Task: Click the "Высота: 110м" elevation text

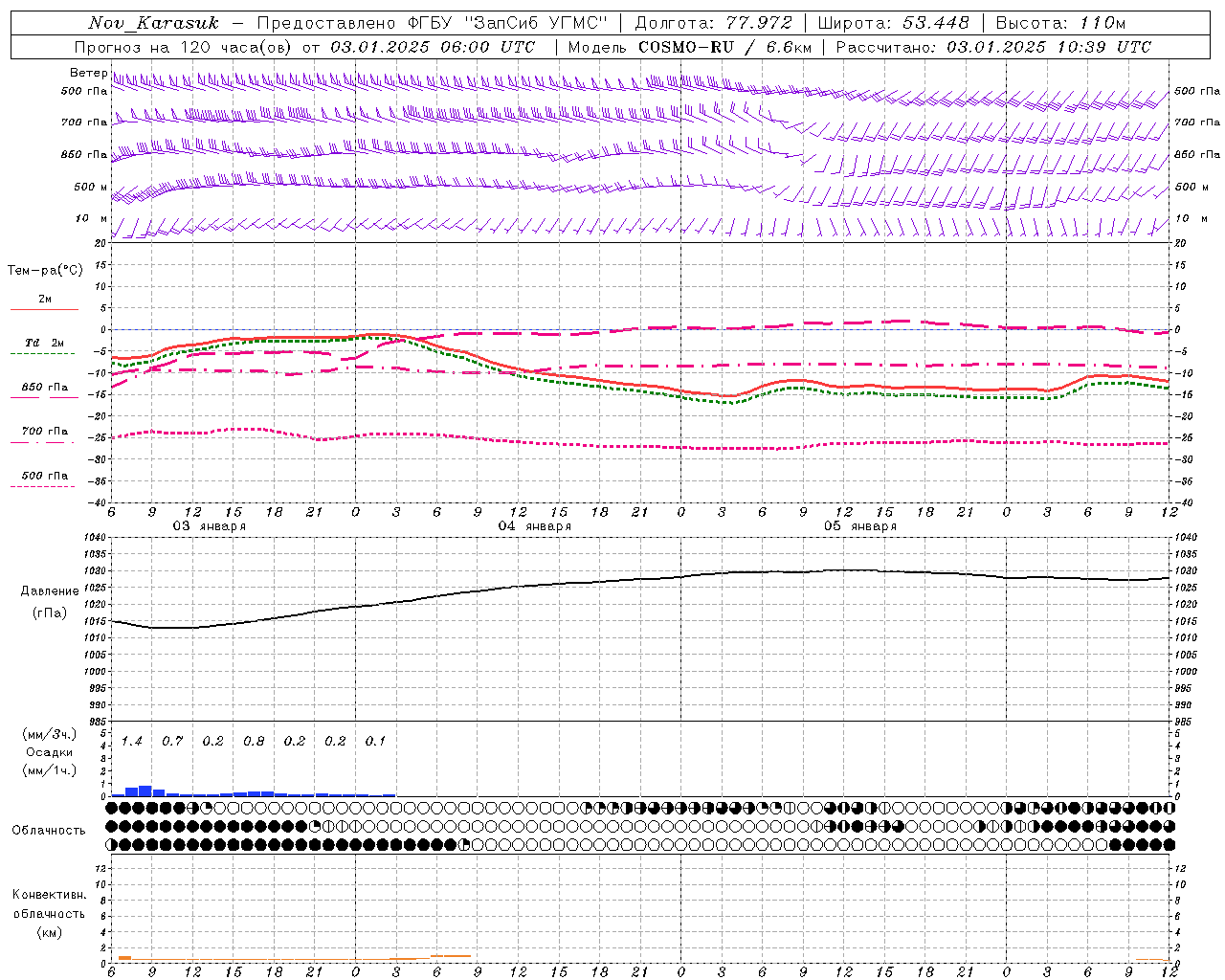Action: (x=1060, y=23)
